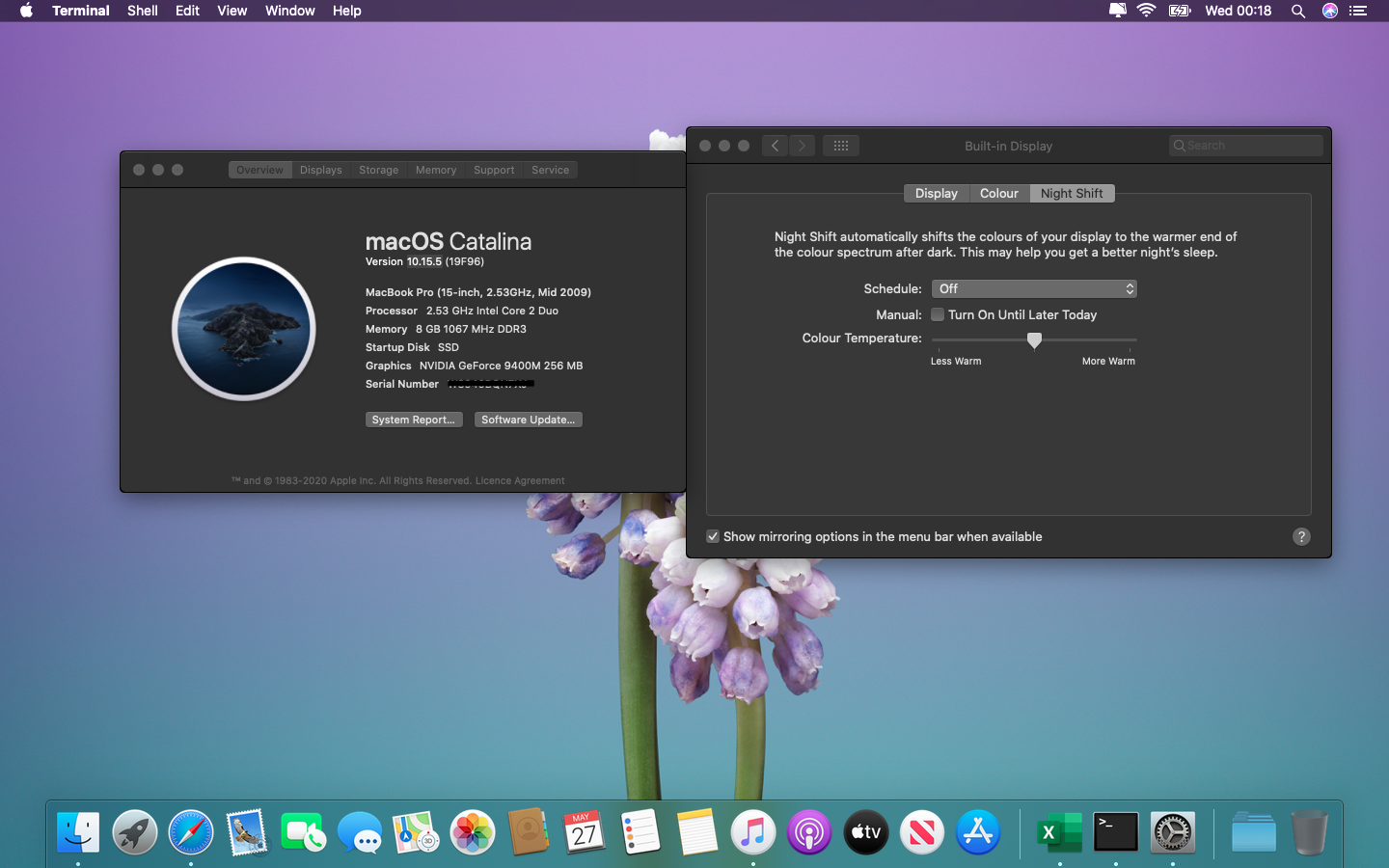1389x868 pixels.
Task: Open Safari in the Dock
Action: click(x=191, y=832)
